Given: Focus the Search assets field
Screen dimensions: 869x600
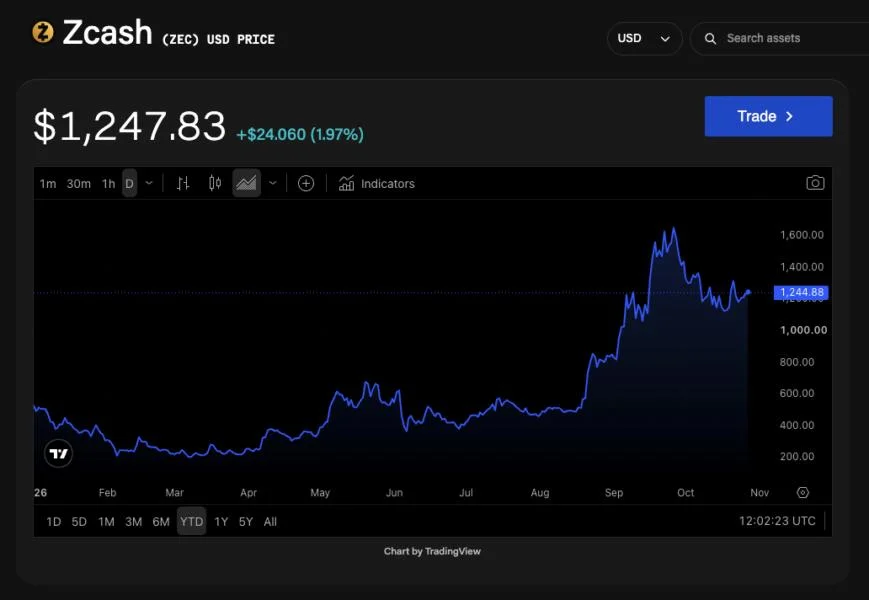Looking at the screenshot, I should coord(779,38).
